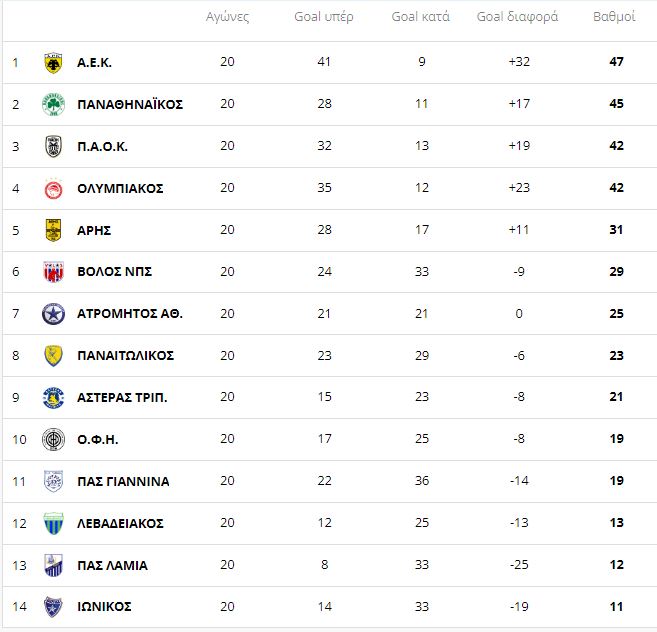Click the Panathinaikos green shamrock logo
Image resolution: width=657 pixels, height=632 pixels.
pos(53,104)
